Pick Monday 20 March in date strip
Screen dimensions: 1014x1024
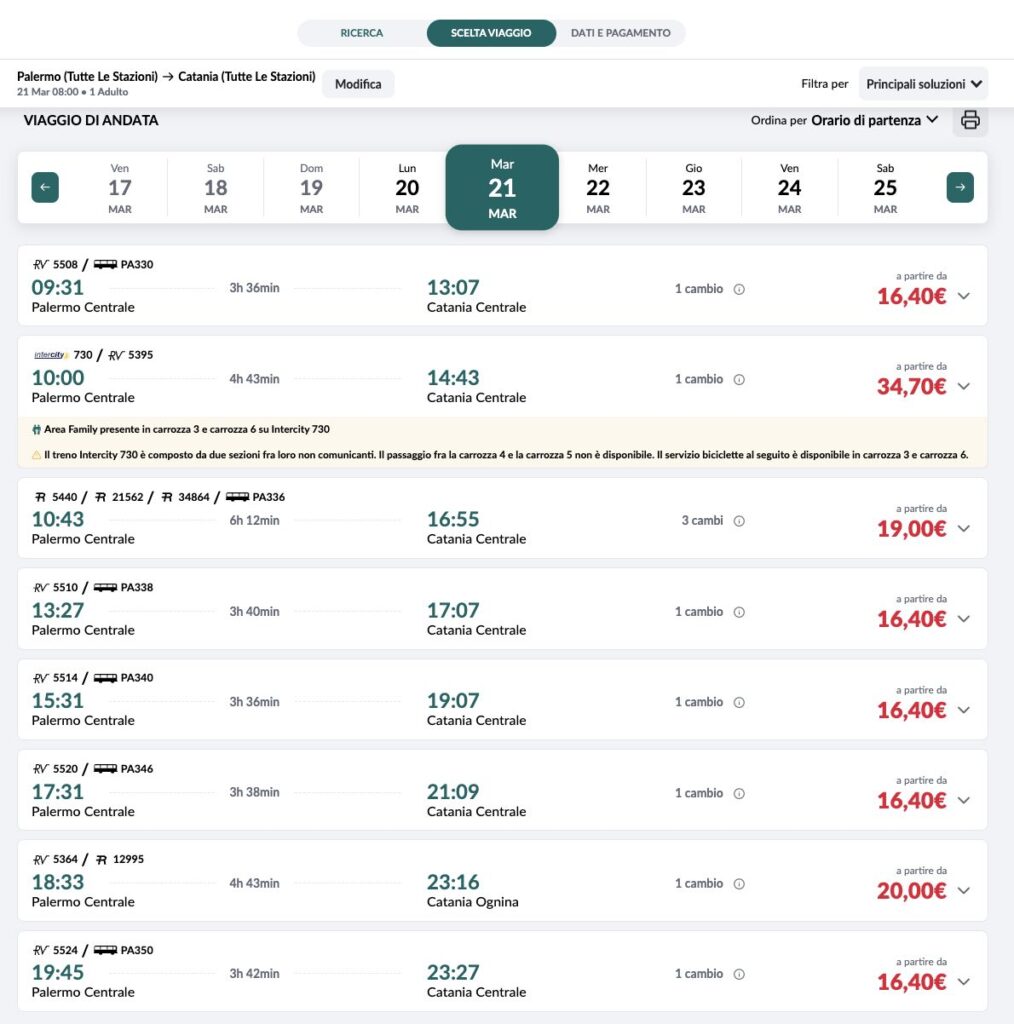tap(407, 187)
